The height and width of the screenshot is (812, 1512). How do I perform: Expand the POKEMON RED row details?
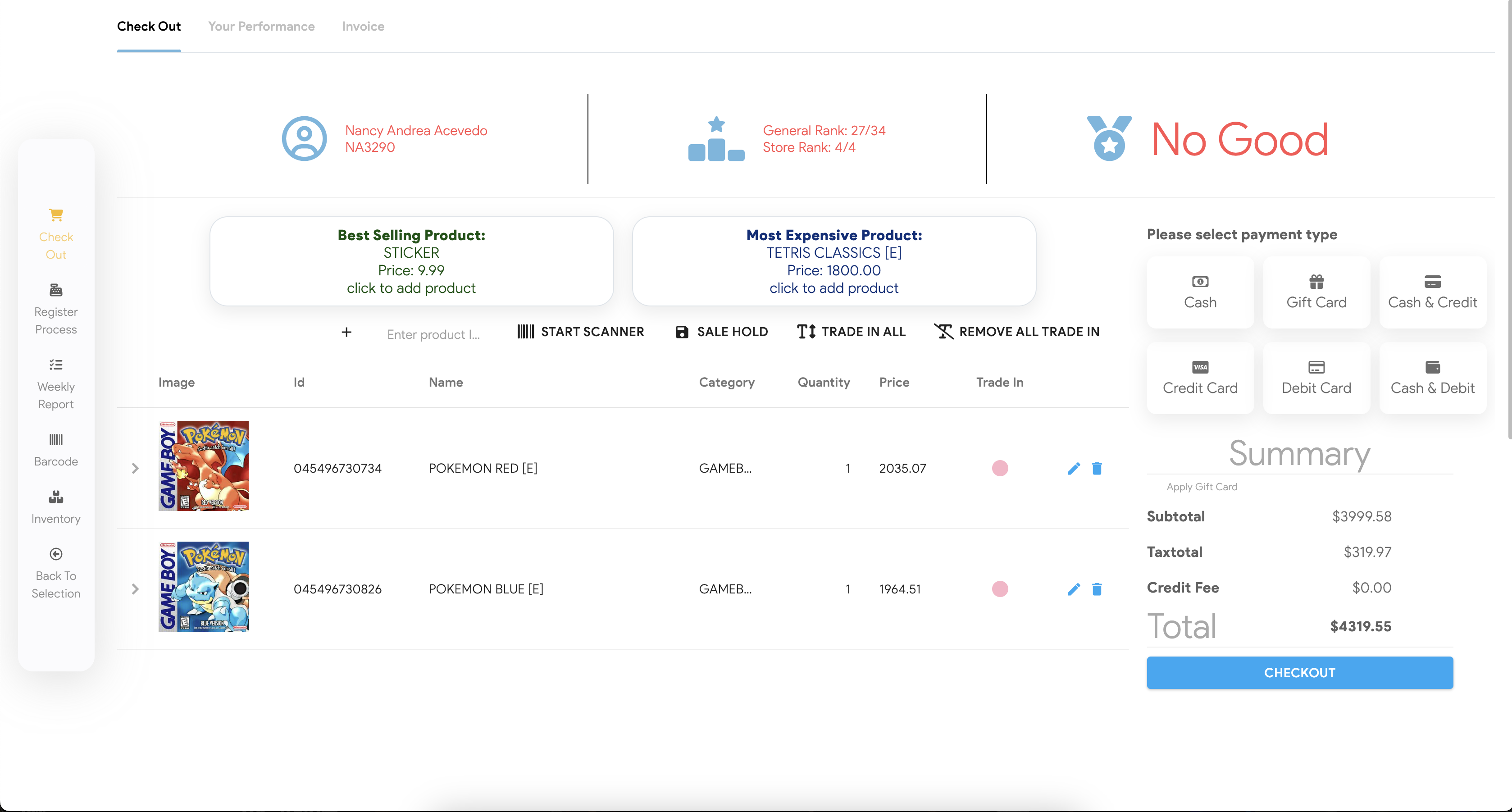[x=135, y=469]
